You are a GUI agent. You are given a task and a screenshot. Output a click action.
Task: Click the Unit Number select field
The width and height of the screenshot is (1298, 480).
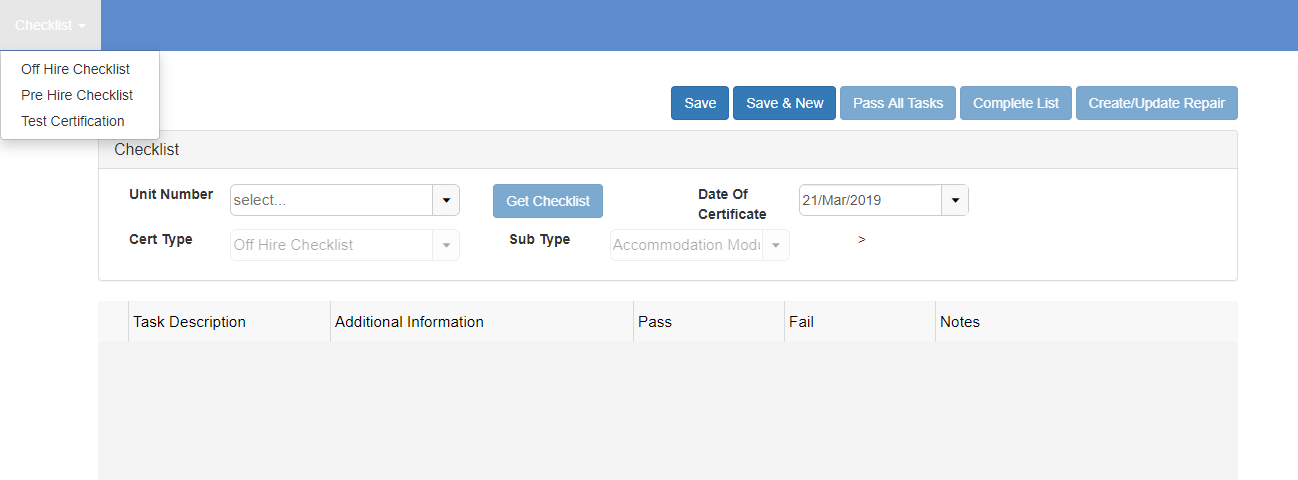pyautogui.click(x=331, y=200)
